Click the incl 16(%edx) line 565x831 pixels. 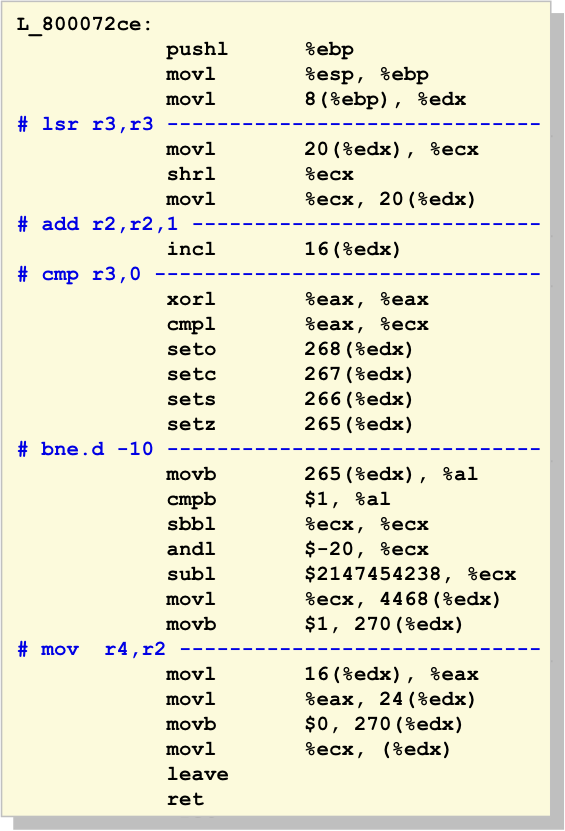click(284, 249)
